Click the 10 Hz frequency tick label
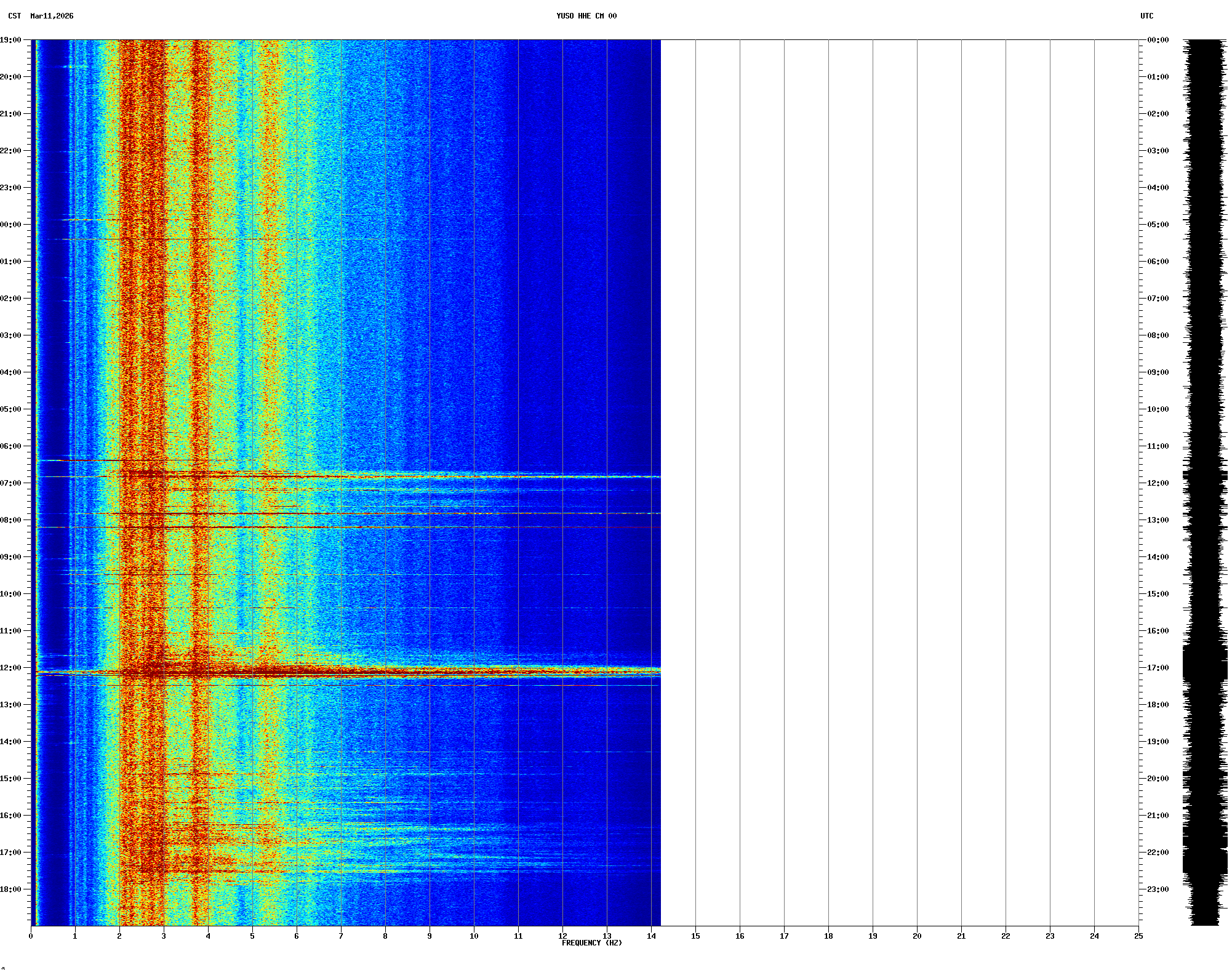This screenshot has width=1232, height=975. [x=474, y=936]
